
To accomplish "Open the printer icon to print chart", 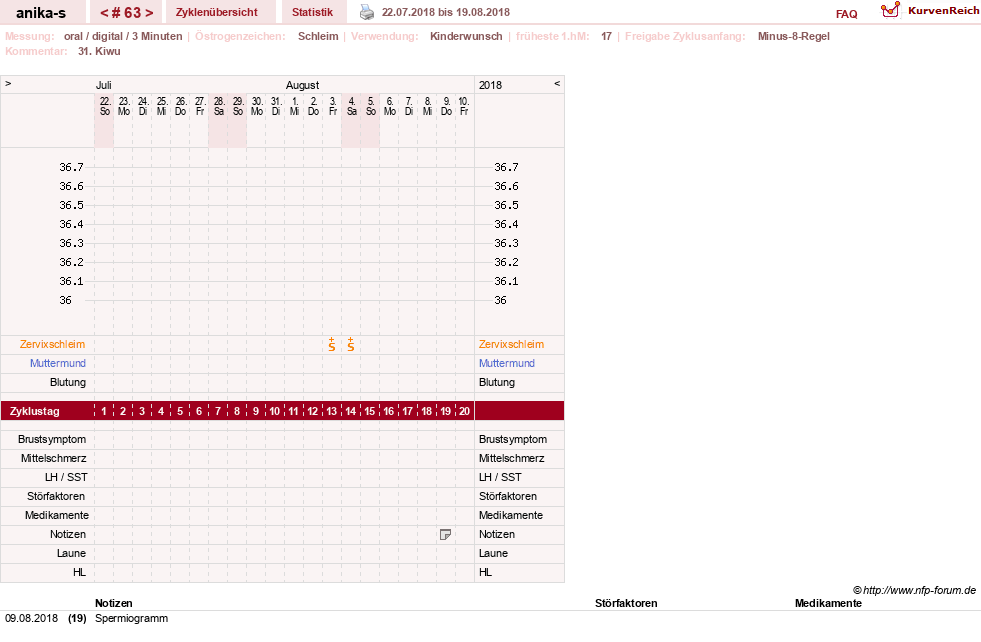I will coord(367,12).
